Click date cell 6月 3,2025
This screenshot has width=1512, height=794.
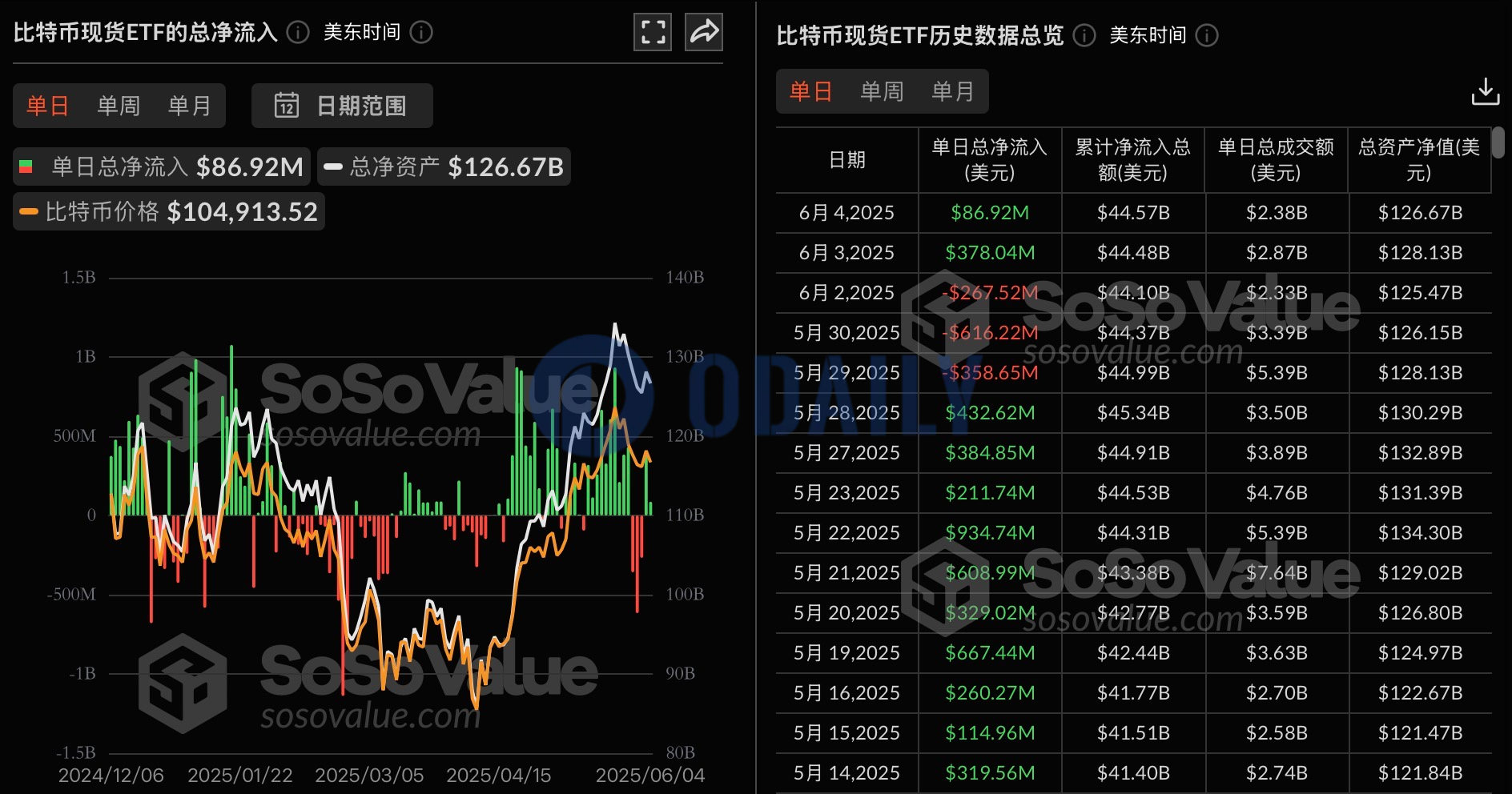coord(846,253)
